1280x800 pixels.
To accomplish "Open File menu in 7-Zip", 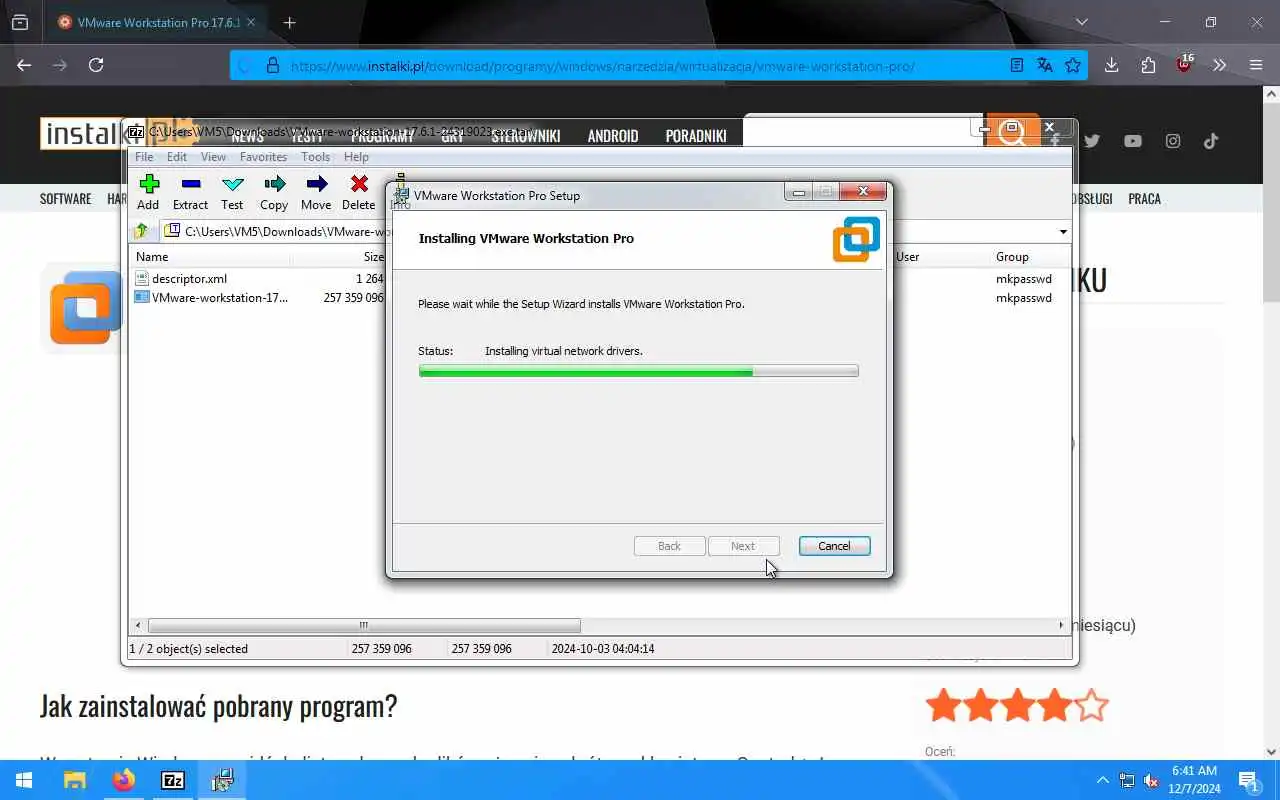I will coord(144,157).
